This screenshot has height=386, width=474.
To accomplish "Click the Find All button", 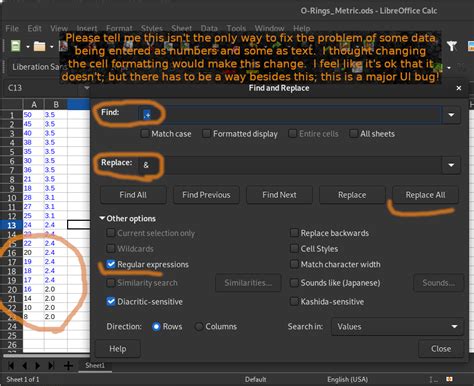I will coord(133,195).
